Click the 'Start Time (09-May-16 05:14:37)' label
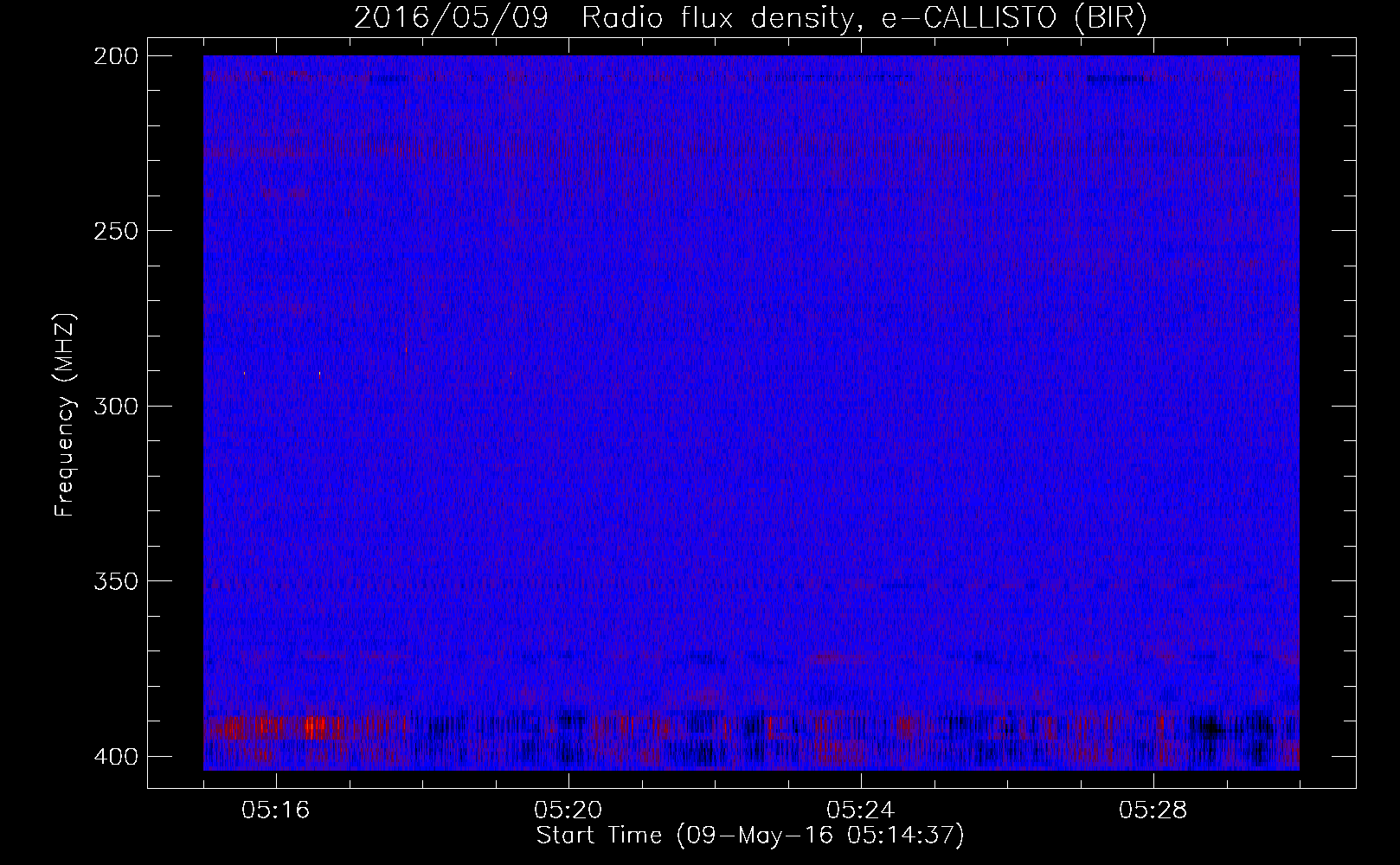1400x865 pixels. click(x=750, y=836)
